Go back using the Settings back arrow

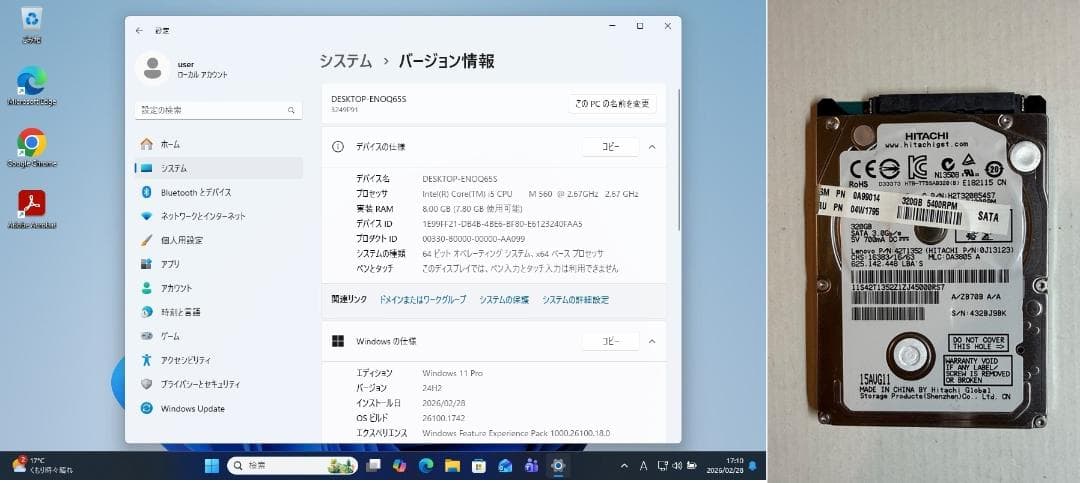pyautogui.click(x=140, y=31)
